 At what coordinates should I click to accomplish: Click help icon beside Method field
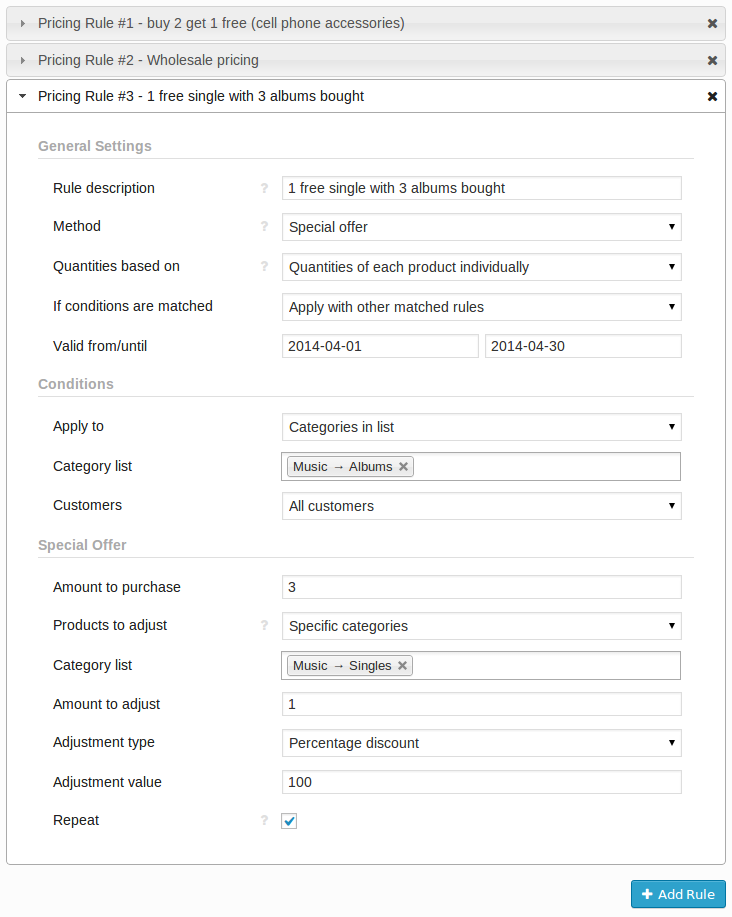[x=265, y=227]
